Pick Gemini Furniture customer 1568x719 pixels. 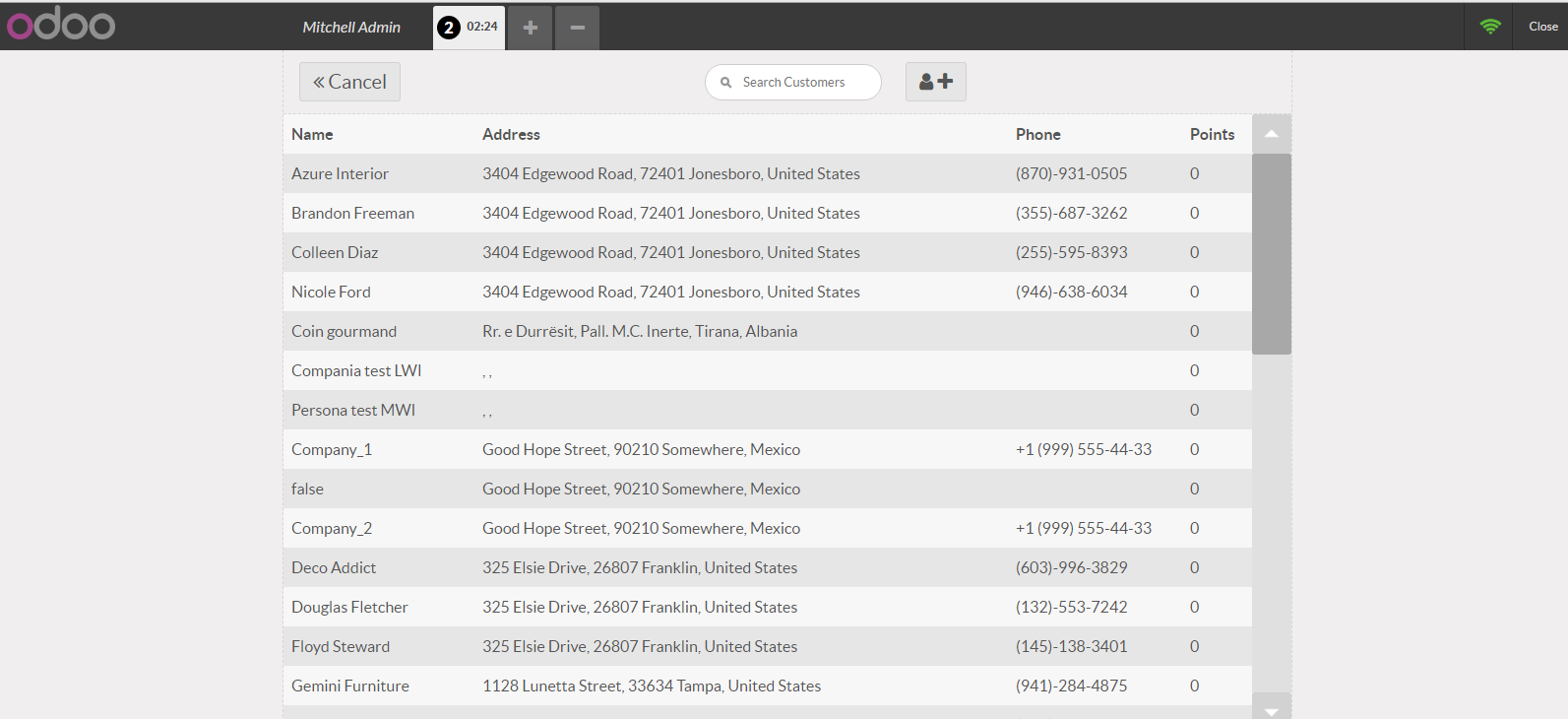pyautogui.click(x=768, y=686)
